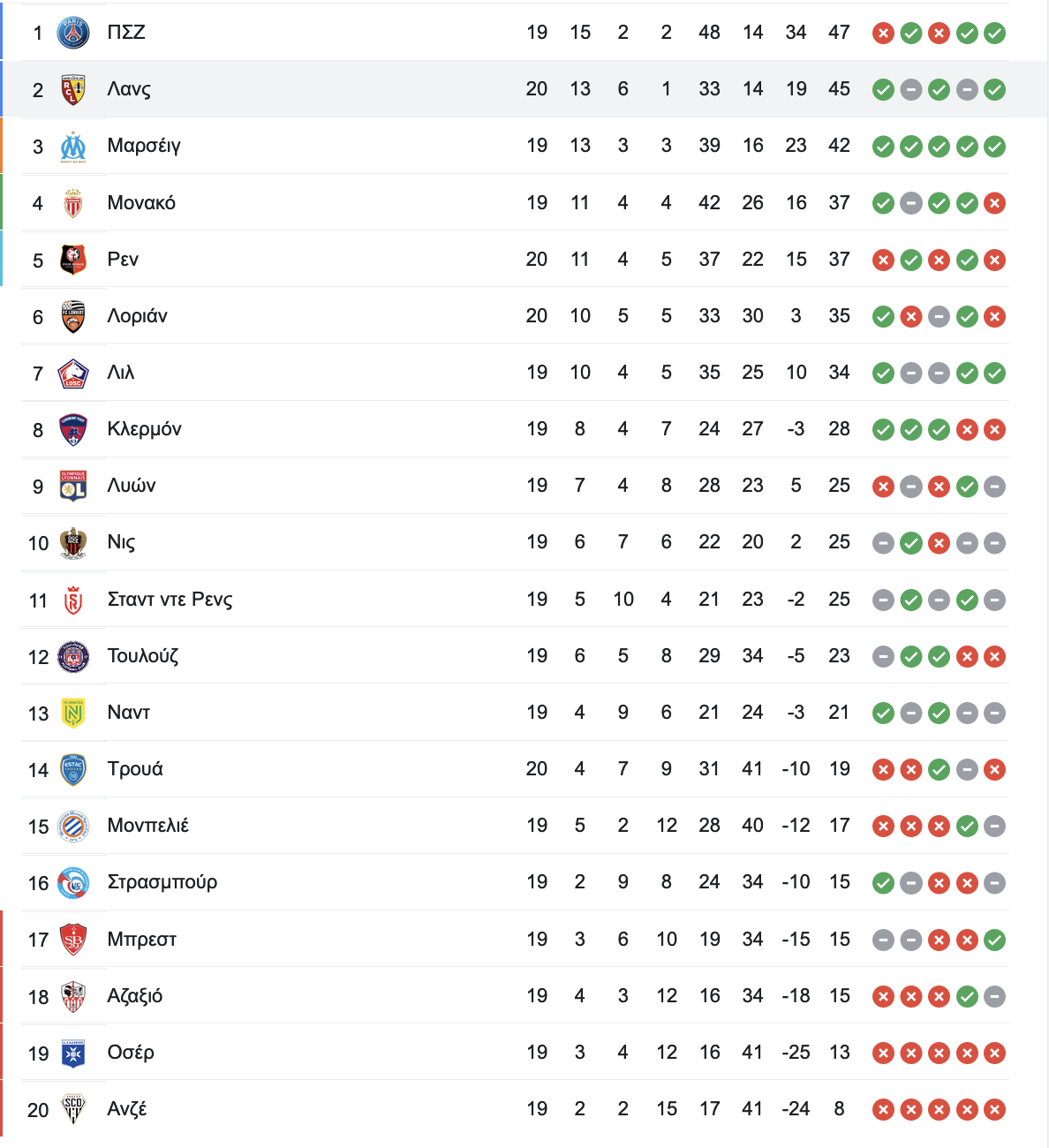Click the Strasbourg club crest
Screen dimensions: 1049x1148
[x=73, y=882]
